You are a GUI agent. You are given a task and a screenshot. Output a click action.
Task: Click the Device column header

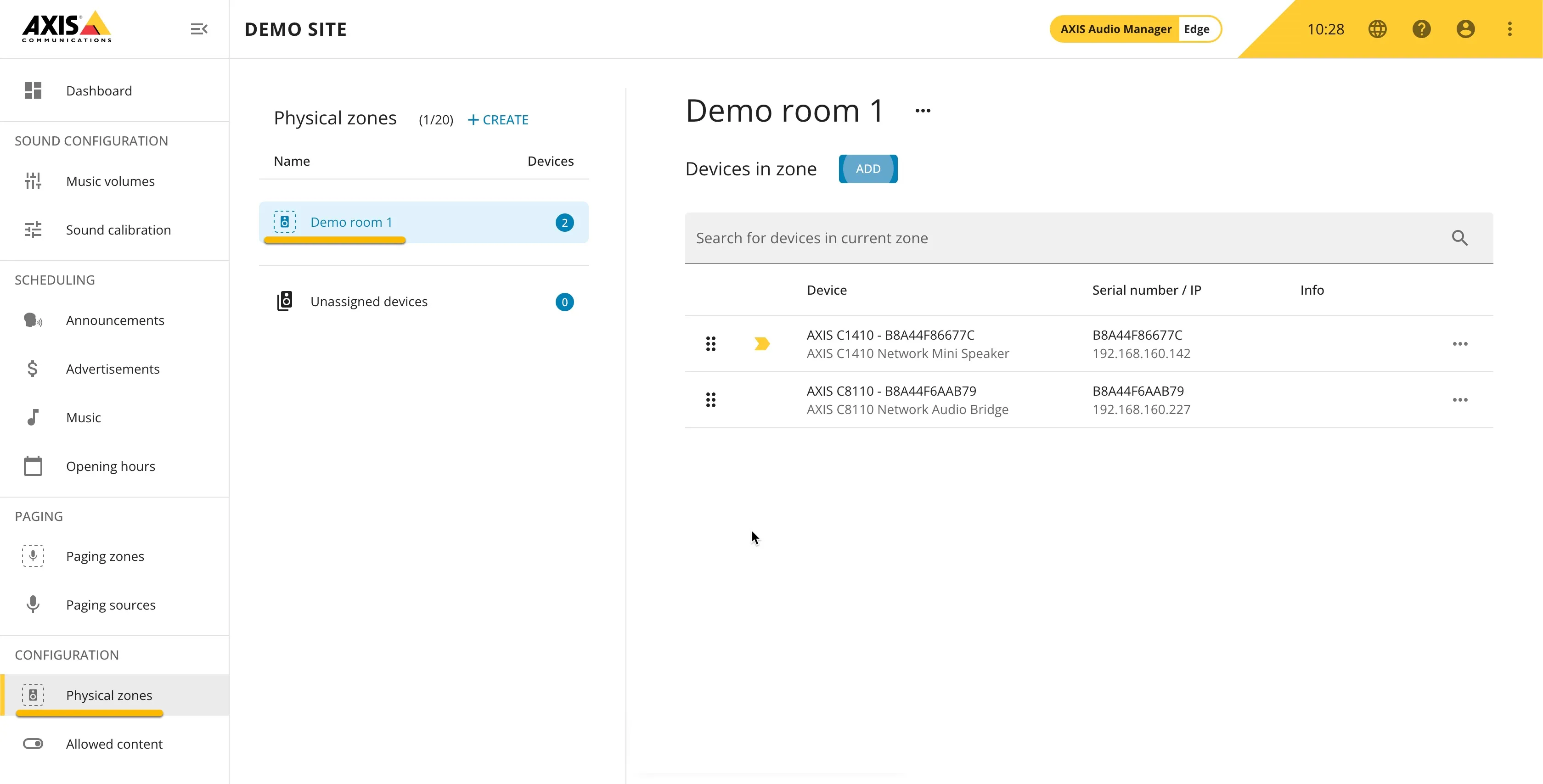point(827,290)
